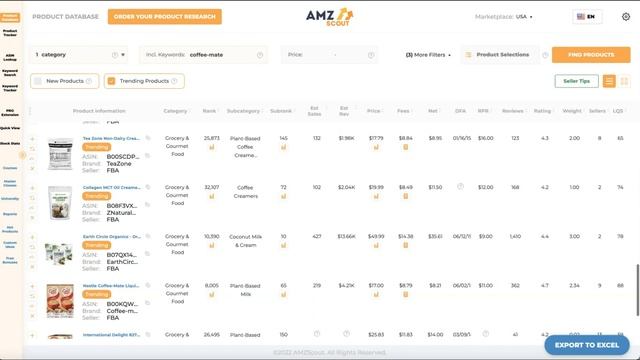This screenshot has width=640, height=360.
Task: Open price history chart for Collagen $19.99
Action: [376, 196]
